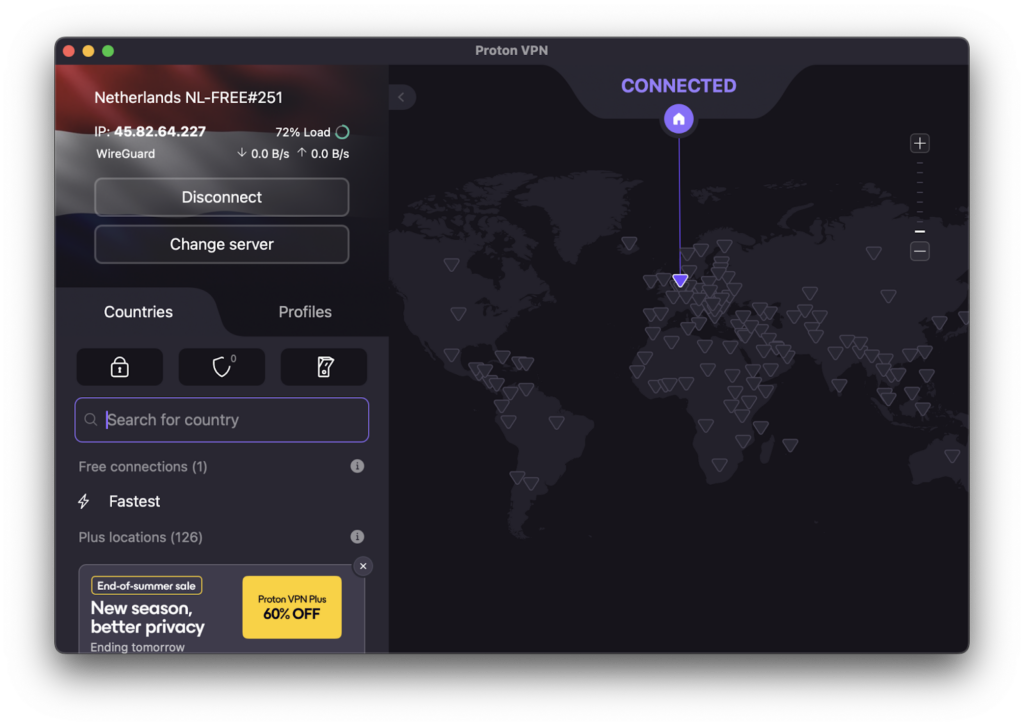Click the home icon under CONNECTED
This screenshot has height=726, width=1024.
(679, 119)
